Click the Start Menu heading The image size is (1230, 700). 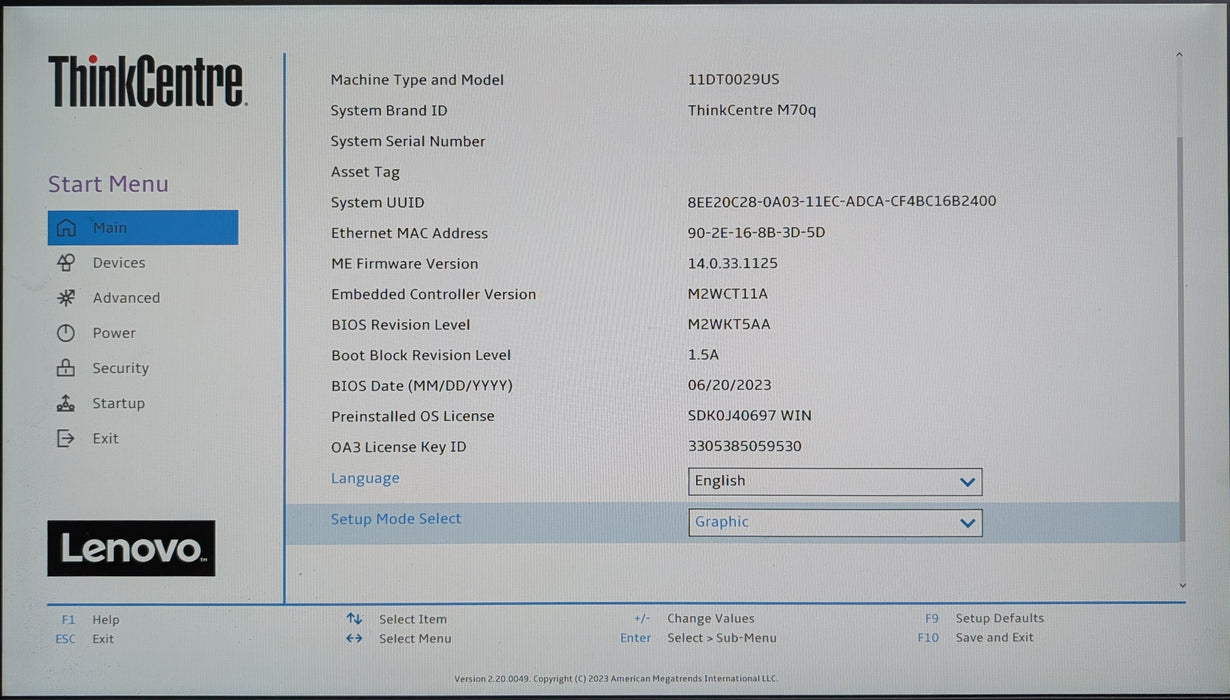pyautogui.click(x=108, y=184)
